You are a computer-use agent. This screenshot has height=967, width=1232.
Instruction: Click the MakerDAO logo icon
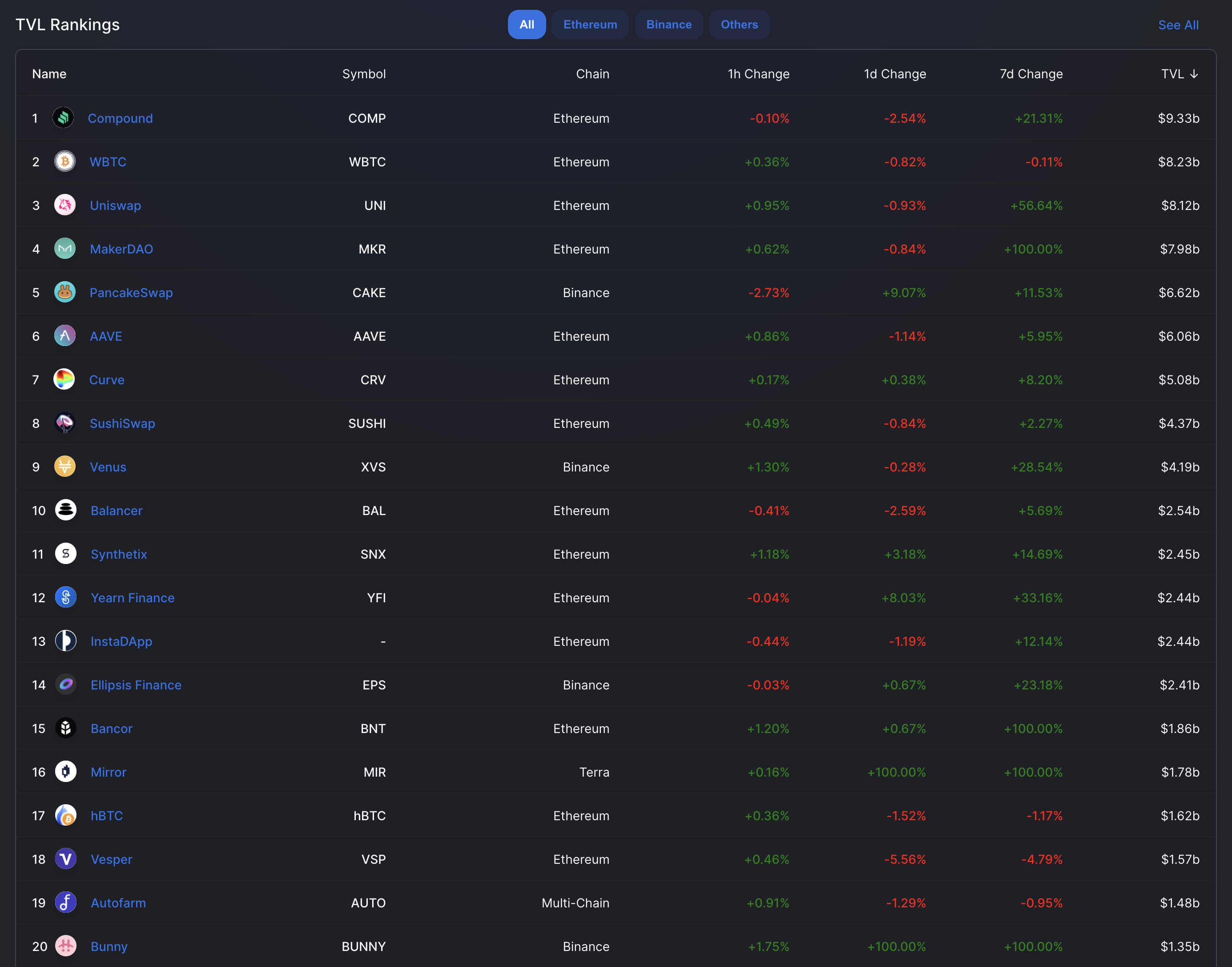tap(64, 249)
